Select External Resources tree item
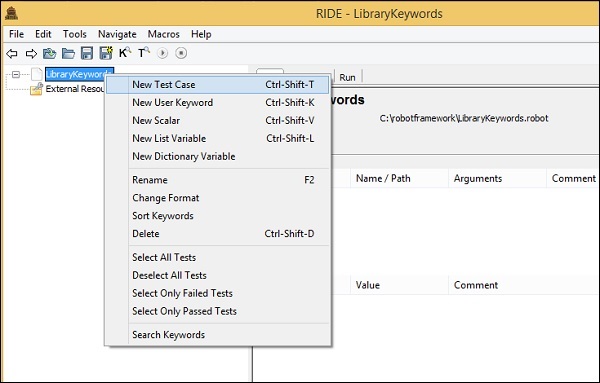The height and width of the screenshot is (383, 600). pyautogui.click(x=75, y=89)
